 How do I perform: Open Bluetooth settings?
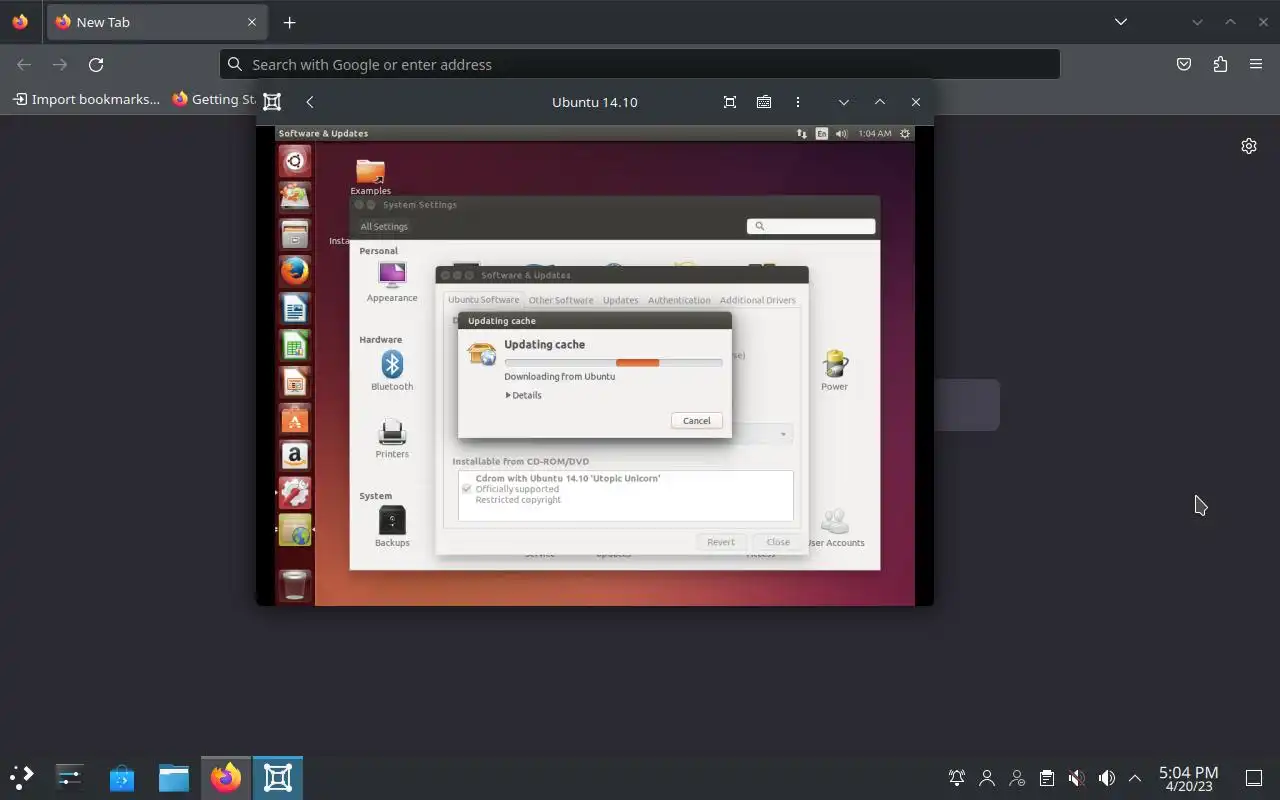[392, 371]
